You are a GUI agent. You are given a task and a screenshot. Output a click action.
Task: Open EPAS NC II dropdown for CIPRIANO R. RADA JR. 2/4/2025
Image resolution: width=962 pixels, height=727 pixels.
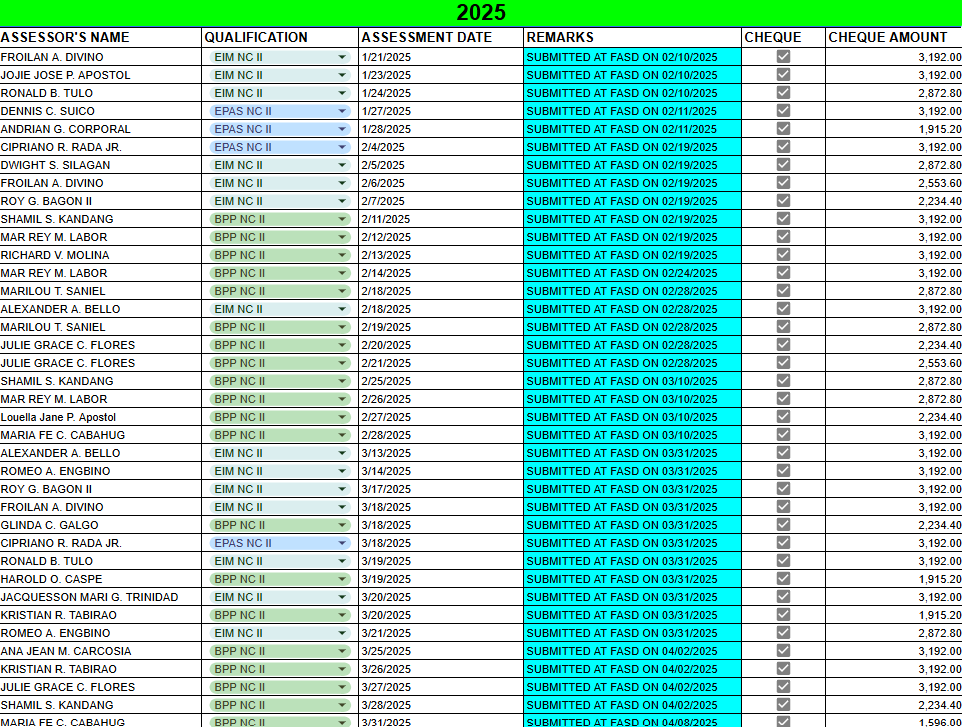(x=342, y=147)
